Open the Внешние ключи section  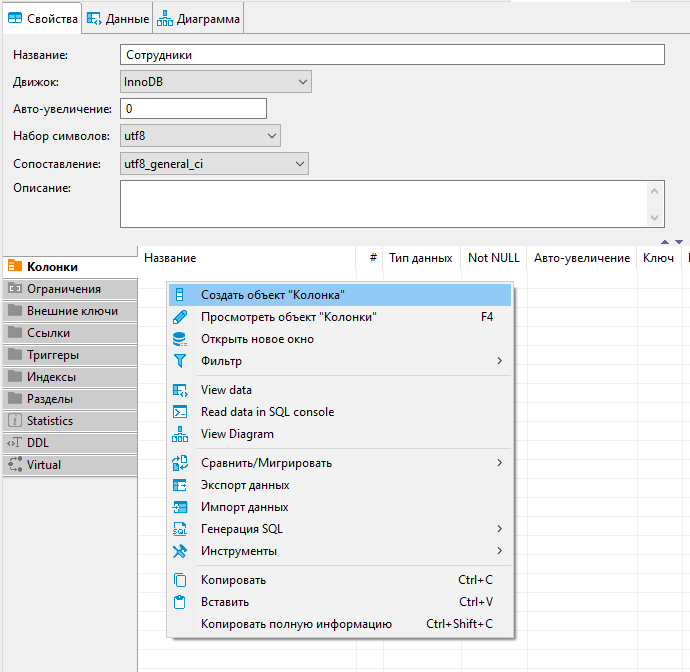coord(72,311)
